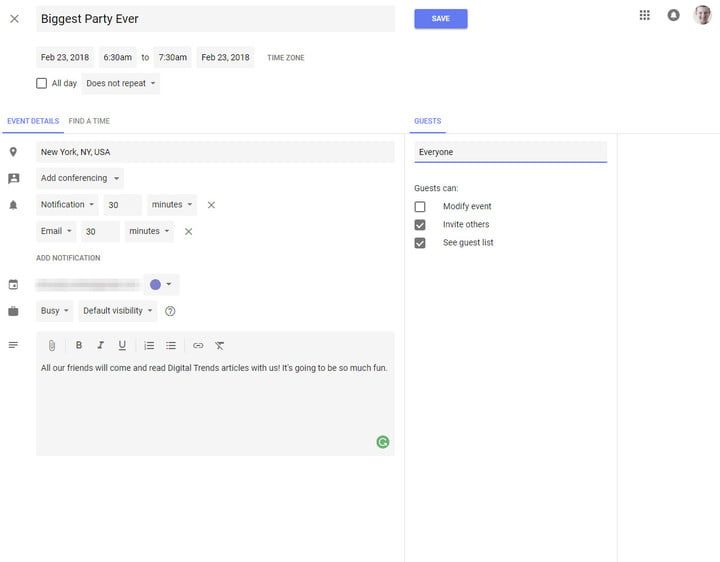Click the Save button

440,19
